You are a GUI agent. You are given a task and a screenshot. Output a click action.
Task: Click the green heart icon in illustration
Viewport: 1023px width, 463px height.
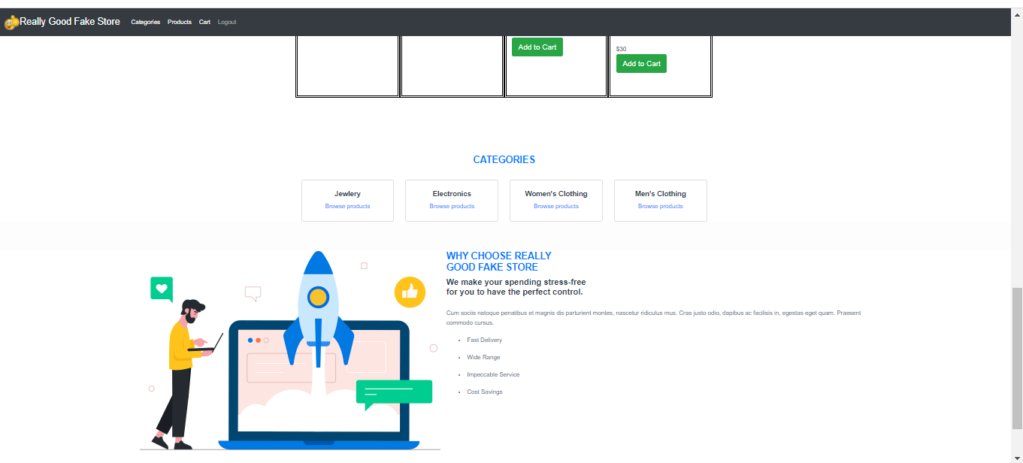[x=162, y=289]
